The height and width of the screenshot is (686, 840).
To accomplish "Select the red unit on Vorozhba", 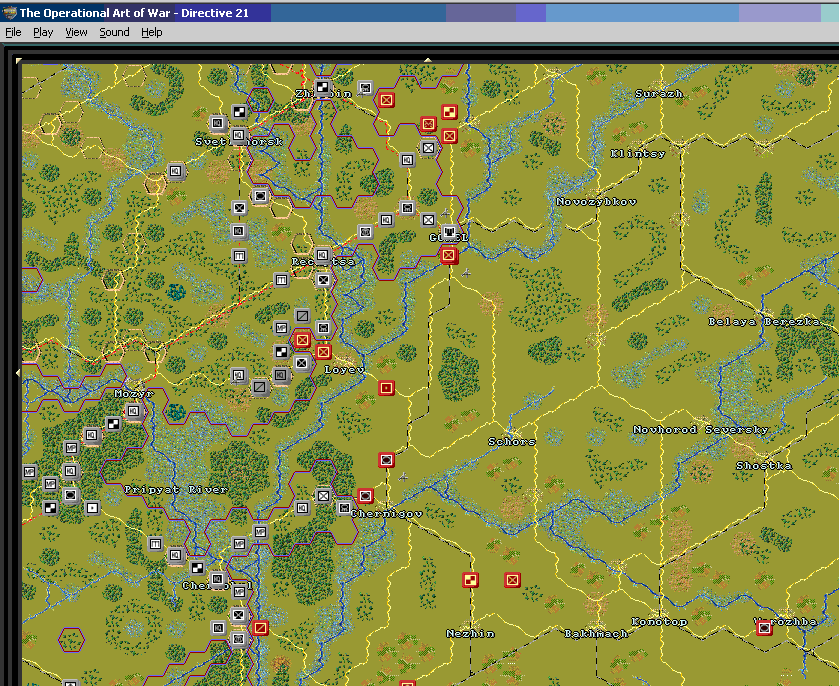I will click(x=764, y=627).
